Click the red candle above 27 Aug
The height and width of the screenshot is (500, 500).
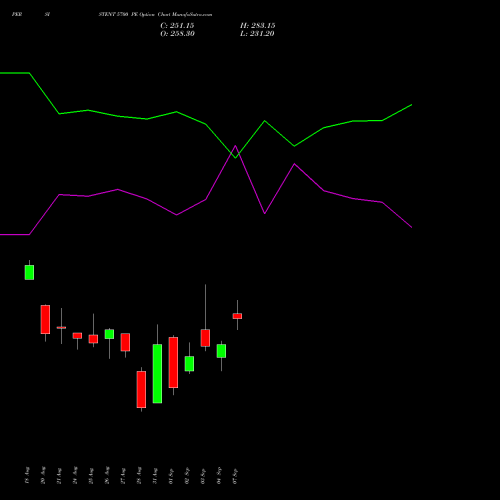pyautogui.click(x=125, y=342)
